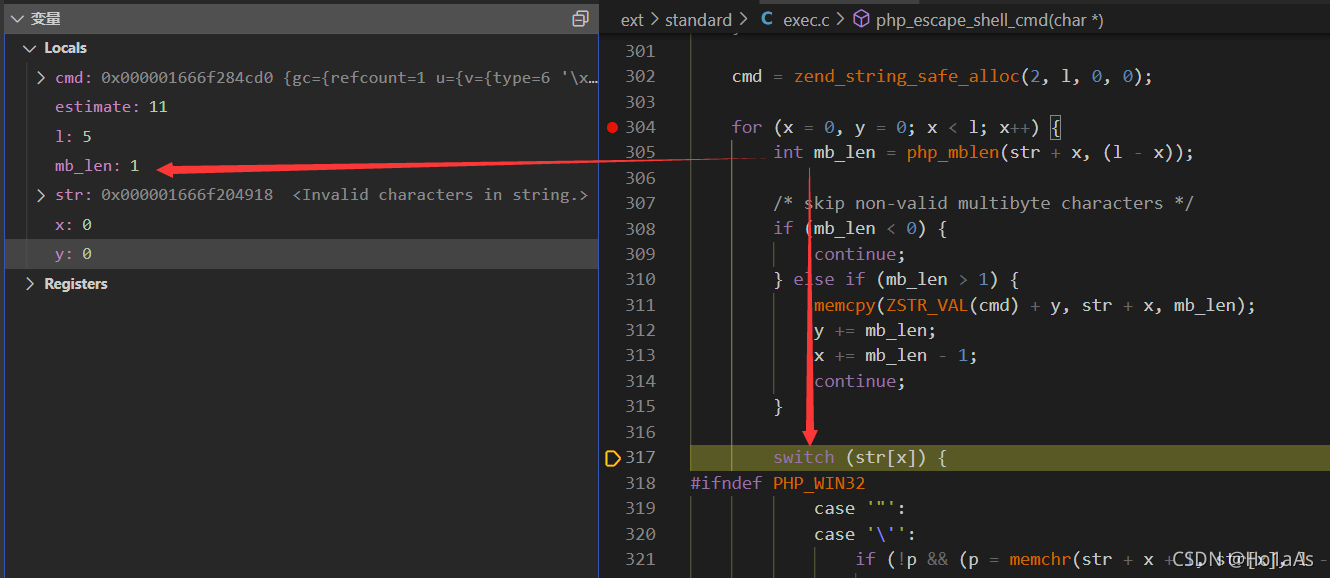Click the function symbol cube icon in breadcrumb
The image size is (1330, 578).
(860, 19)
